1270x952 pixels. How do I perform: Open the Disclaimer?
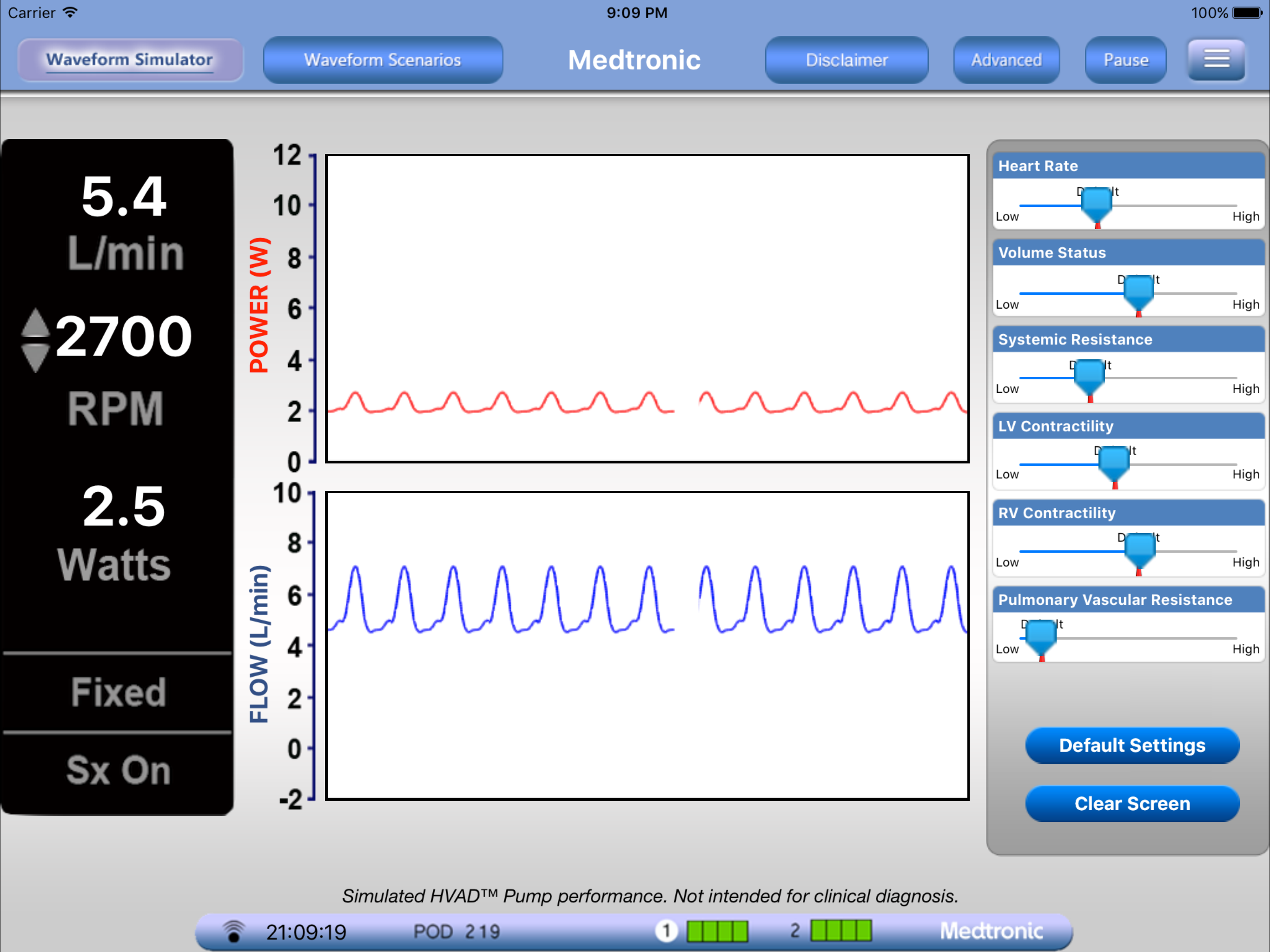(847, 59)
